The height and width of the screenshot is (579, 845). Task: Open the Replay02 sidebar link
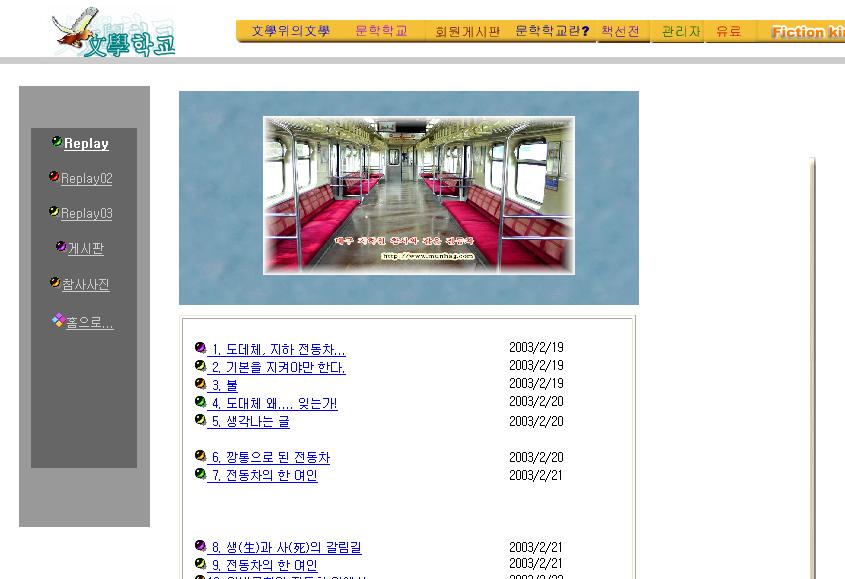(x=86, y=179)
